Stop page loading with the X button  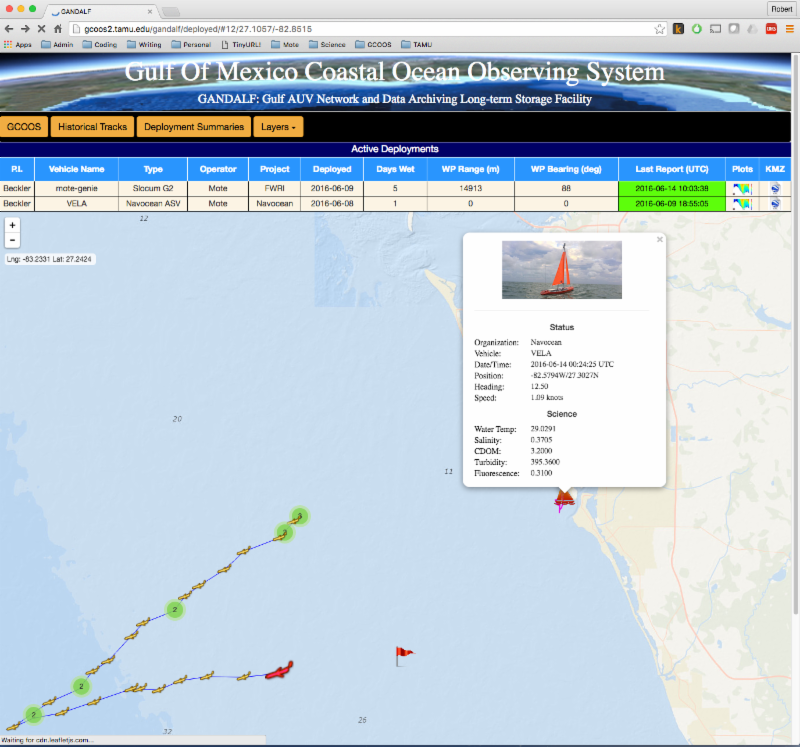tap(39, 29)
